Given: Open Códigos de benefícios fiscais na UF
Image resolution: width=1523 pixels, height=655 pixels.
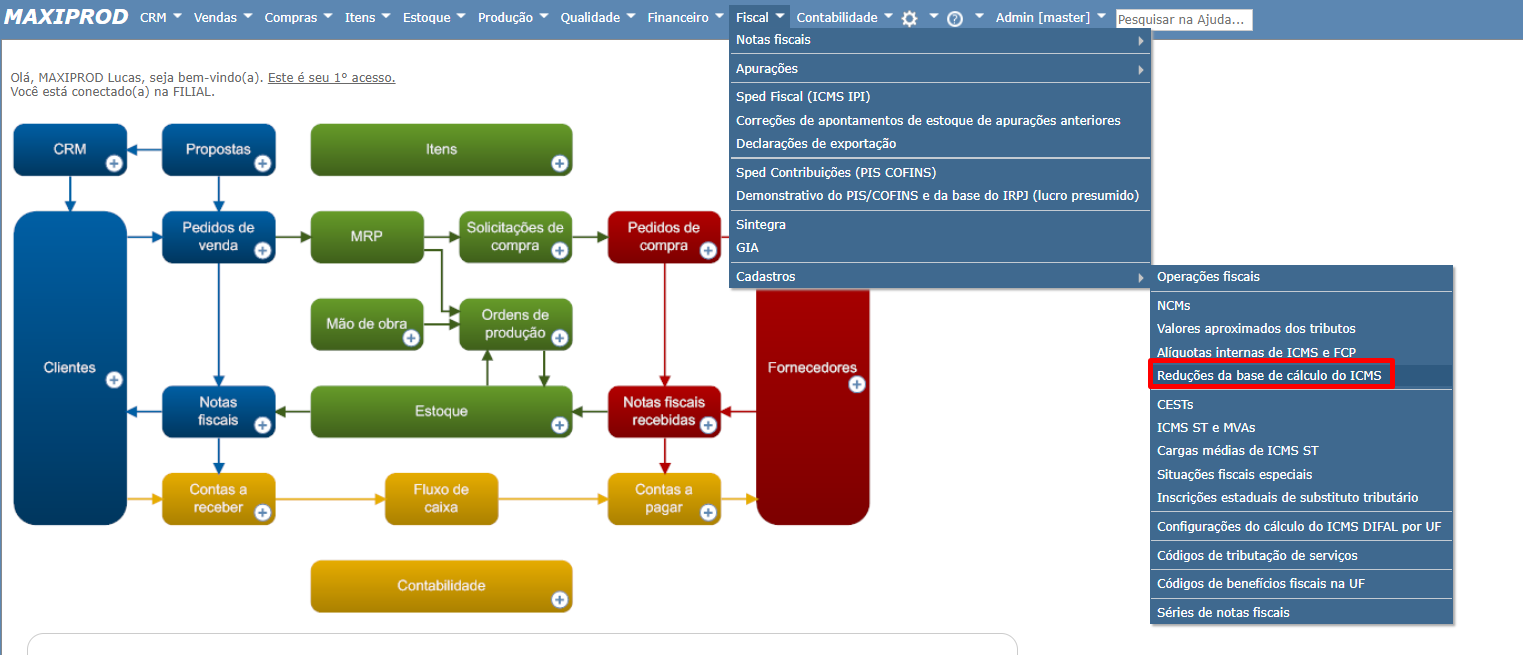Looking at the screenshot, I should point(1301,583).
